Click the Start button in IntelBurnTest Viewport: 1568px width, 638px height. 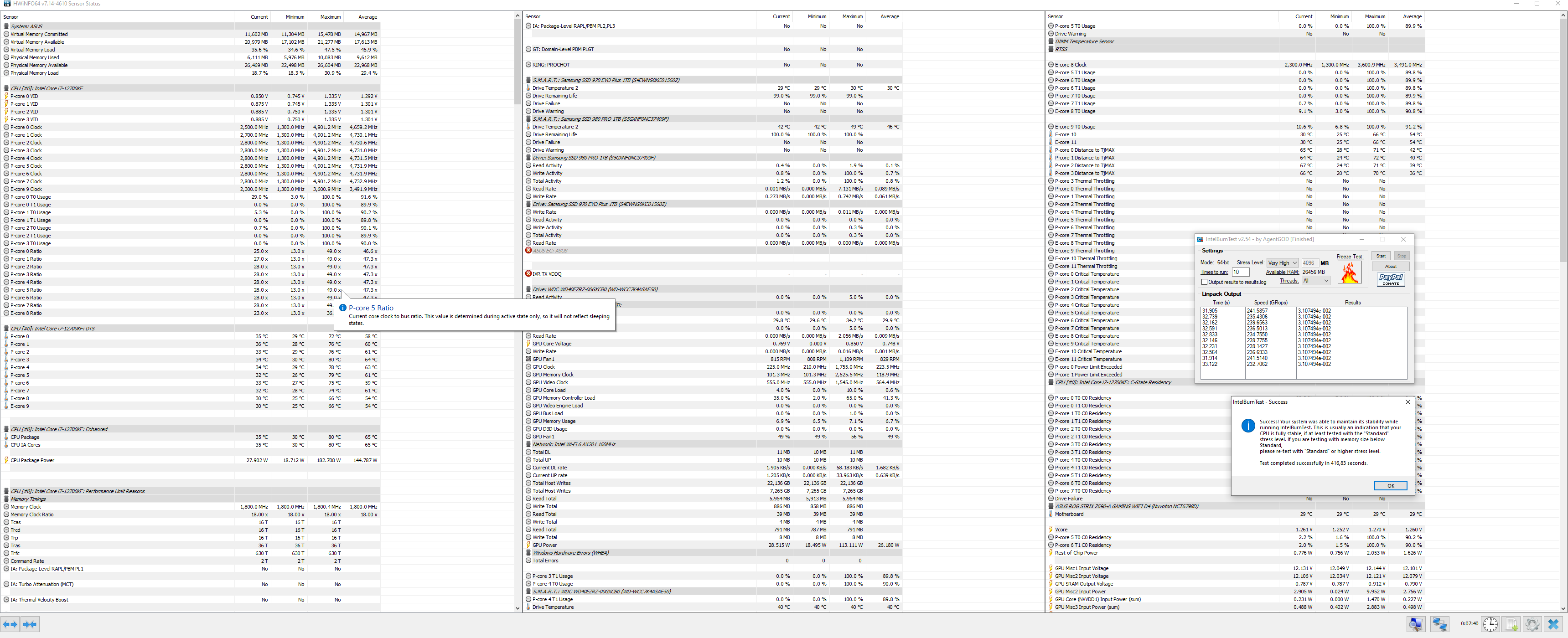tap(1381, 256)
